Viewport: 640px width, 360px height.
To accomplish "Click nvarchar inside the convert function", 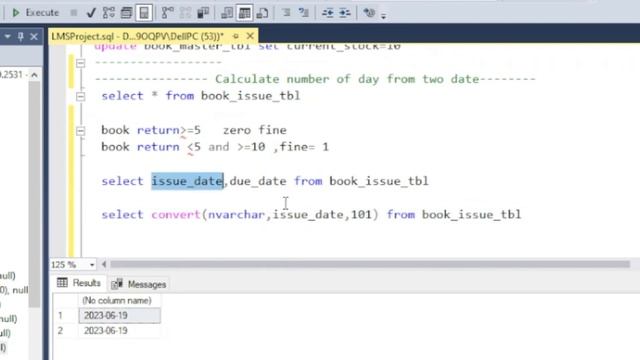I will click(x=236, y=214).
